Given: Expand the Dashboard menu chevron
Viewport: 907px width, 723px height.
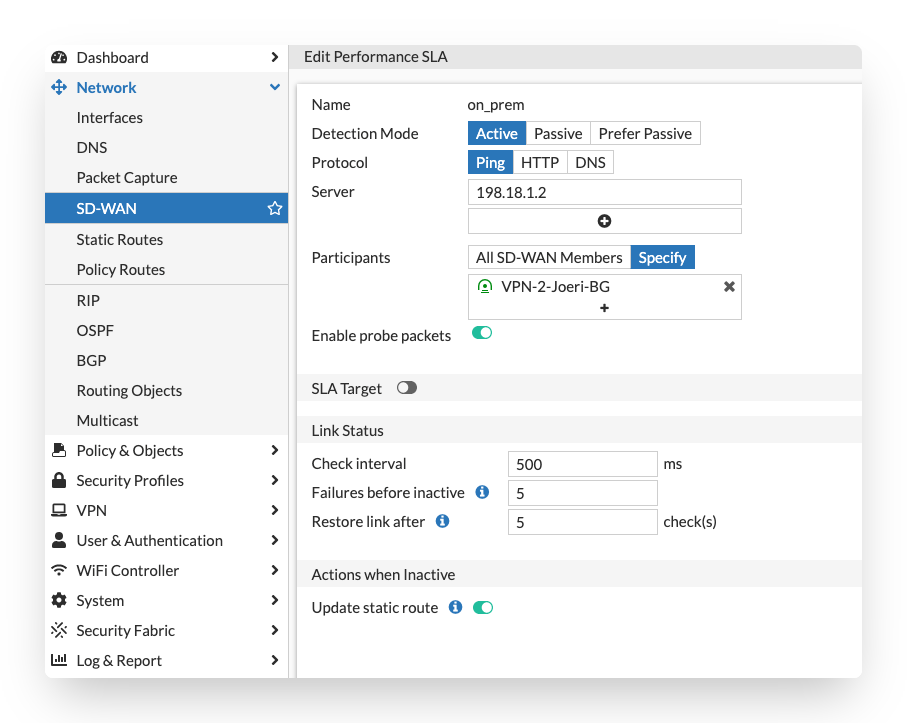Looking at the screenshot, I should coord(274,58).
